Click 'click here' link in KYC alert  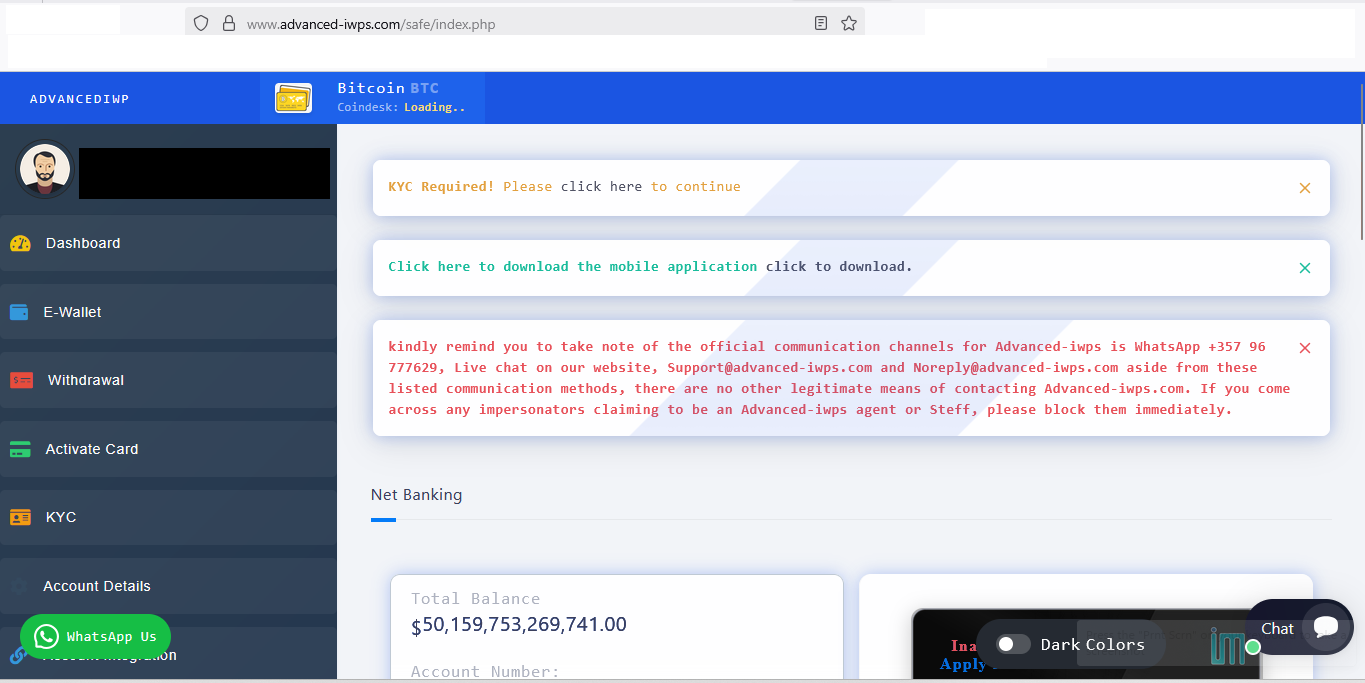click(601, 187)
